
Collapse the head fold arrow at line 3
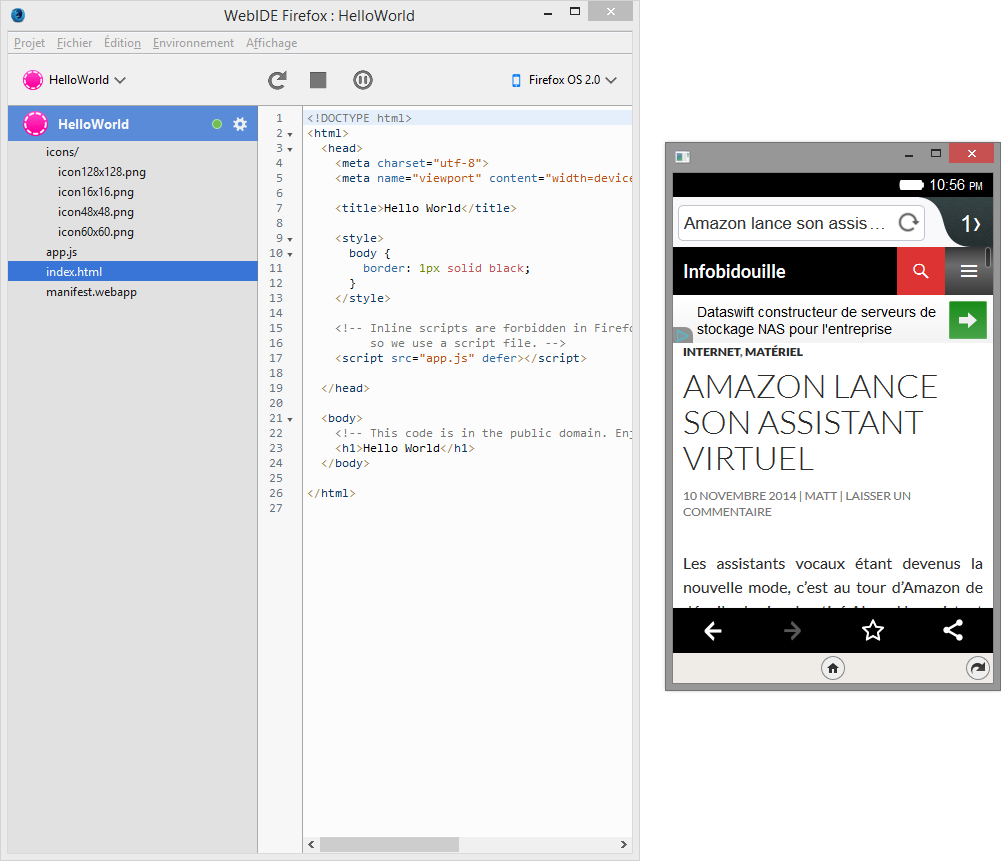coord(290,149)
